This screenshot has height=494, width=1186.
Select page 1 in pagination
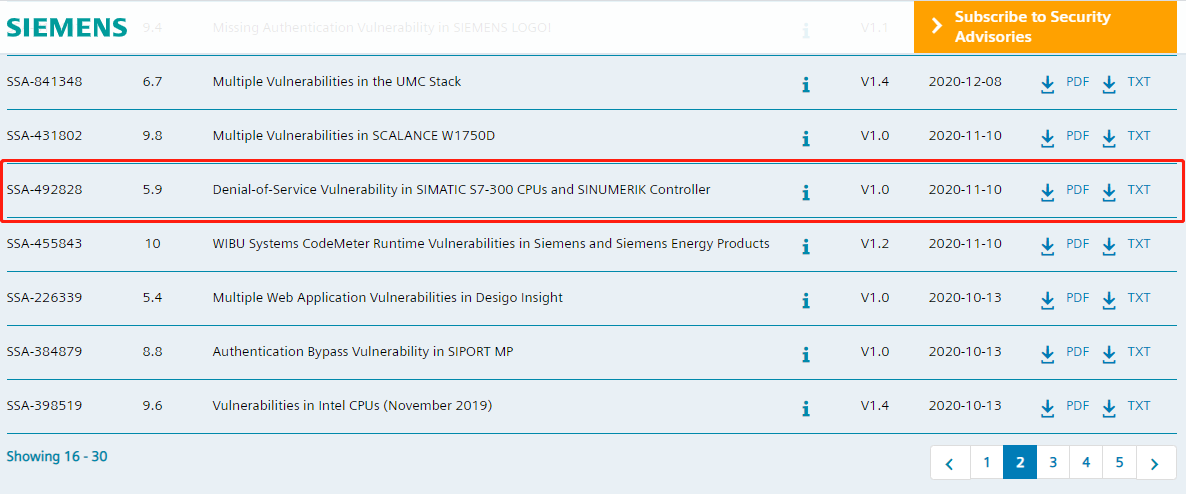point(986,462)
